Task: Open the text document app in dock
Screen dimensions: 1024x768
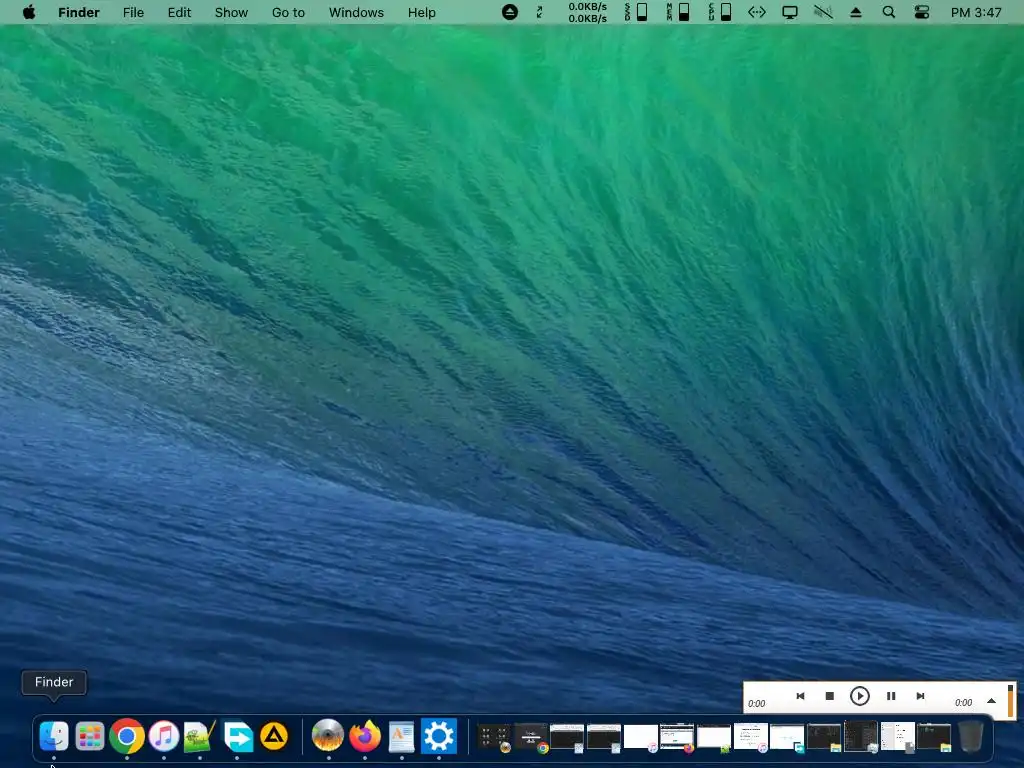Action: tap(401, 737)
